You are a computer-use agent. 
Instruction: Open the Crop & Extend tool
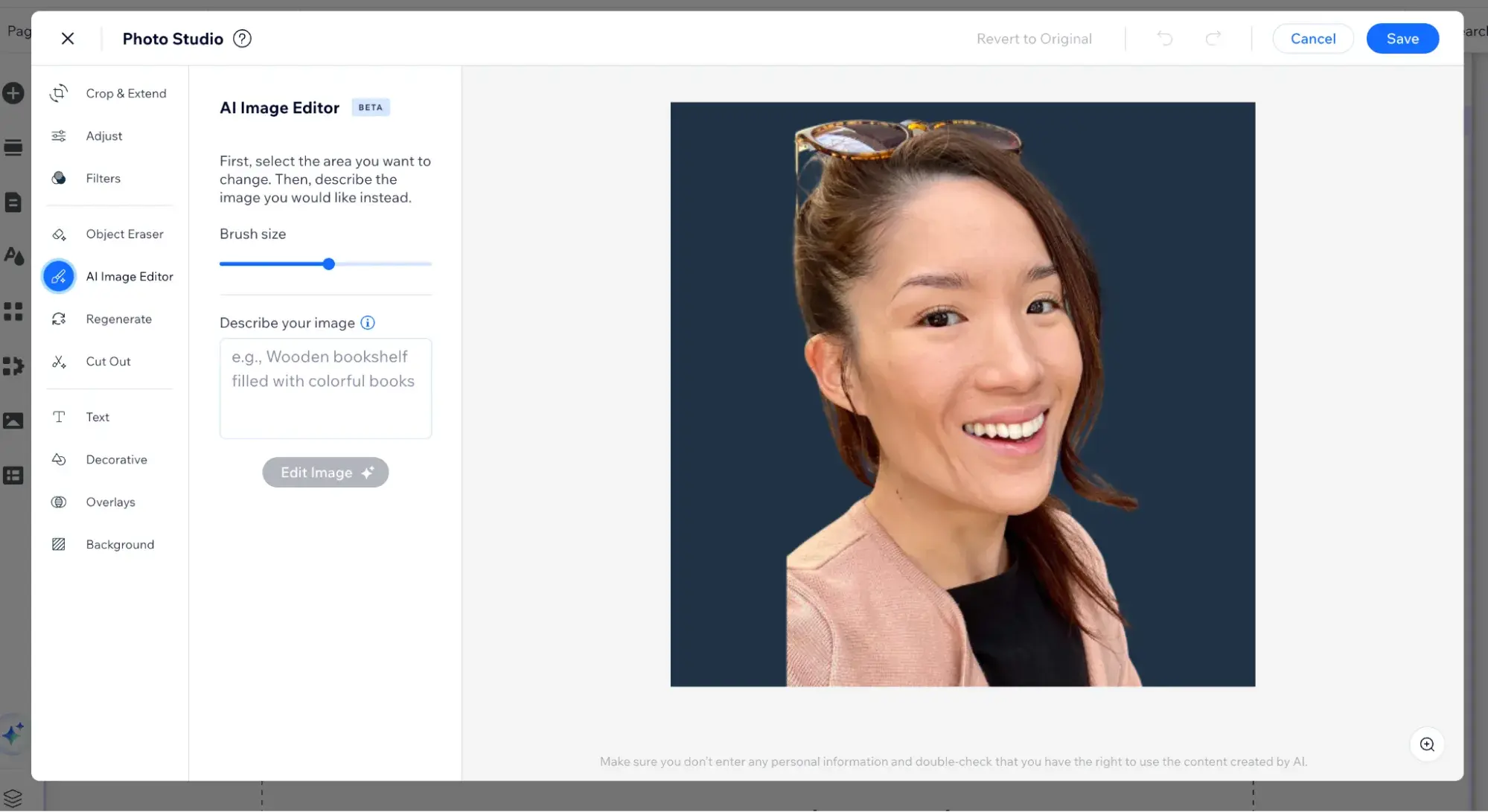click(125, 93)
